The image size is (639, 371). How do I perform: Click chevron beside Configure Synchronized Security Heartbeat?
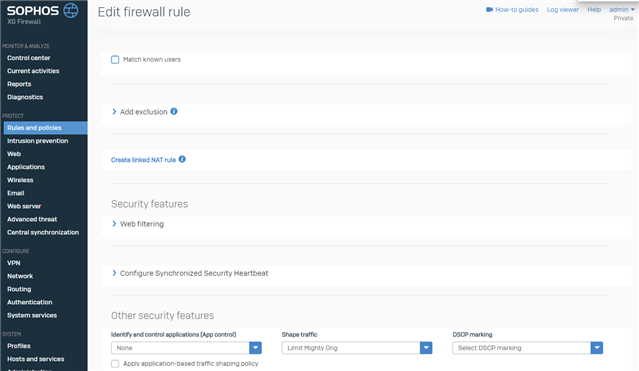[x=114, y=273]
